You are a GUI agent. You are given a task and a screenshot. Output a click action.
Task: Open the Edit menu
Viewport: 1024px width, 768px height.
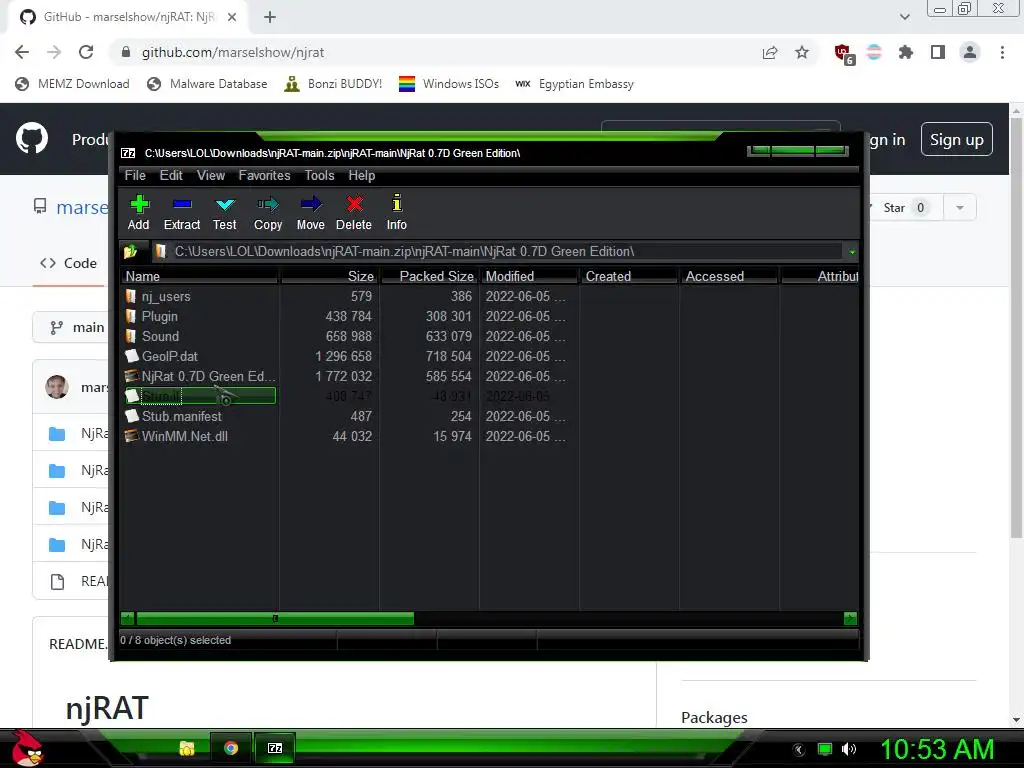pyautogui.click(x=171, y=176)
